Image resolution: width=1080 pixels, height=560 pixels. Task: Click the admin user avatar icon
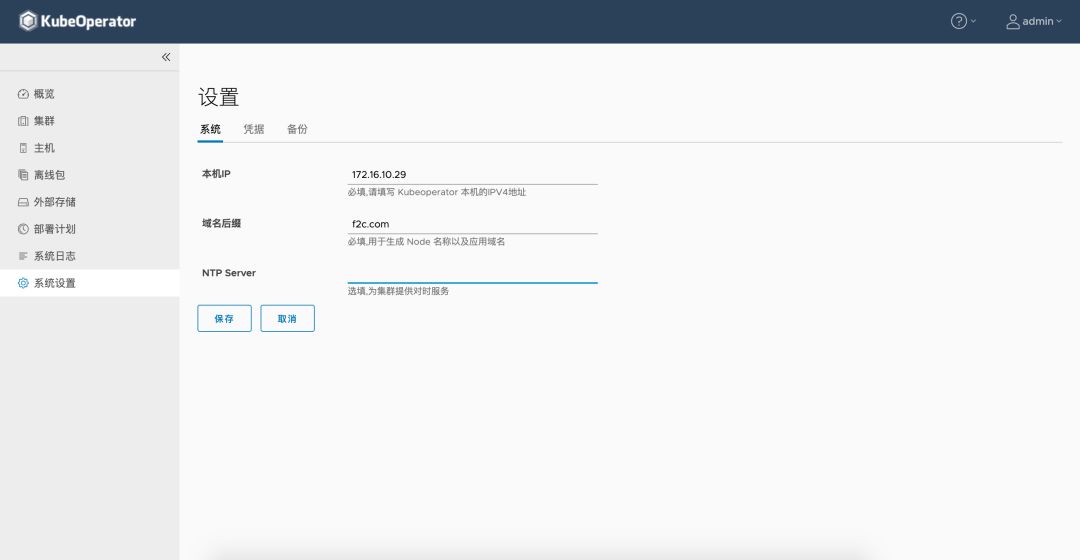pyautogui.click(x=1012, y=22)
